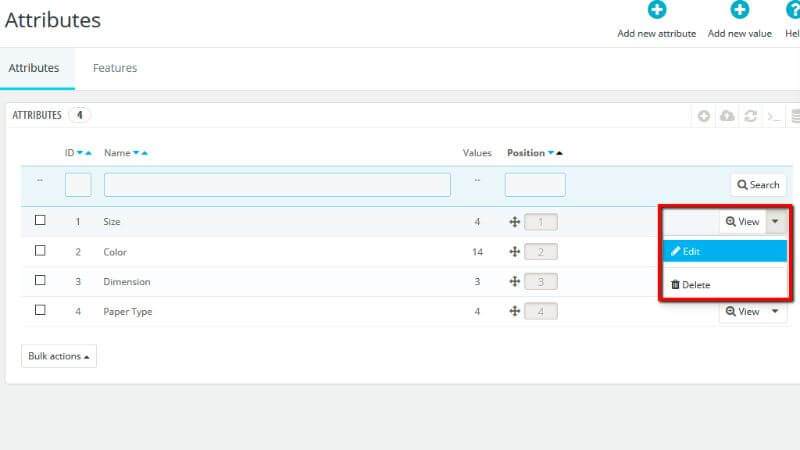This screenshot has height=450, width=800.
Task: Click the move handle for Color row
Action: click(x=514, y=252)
